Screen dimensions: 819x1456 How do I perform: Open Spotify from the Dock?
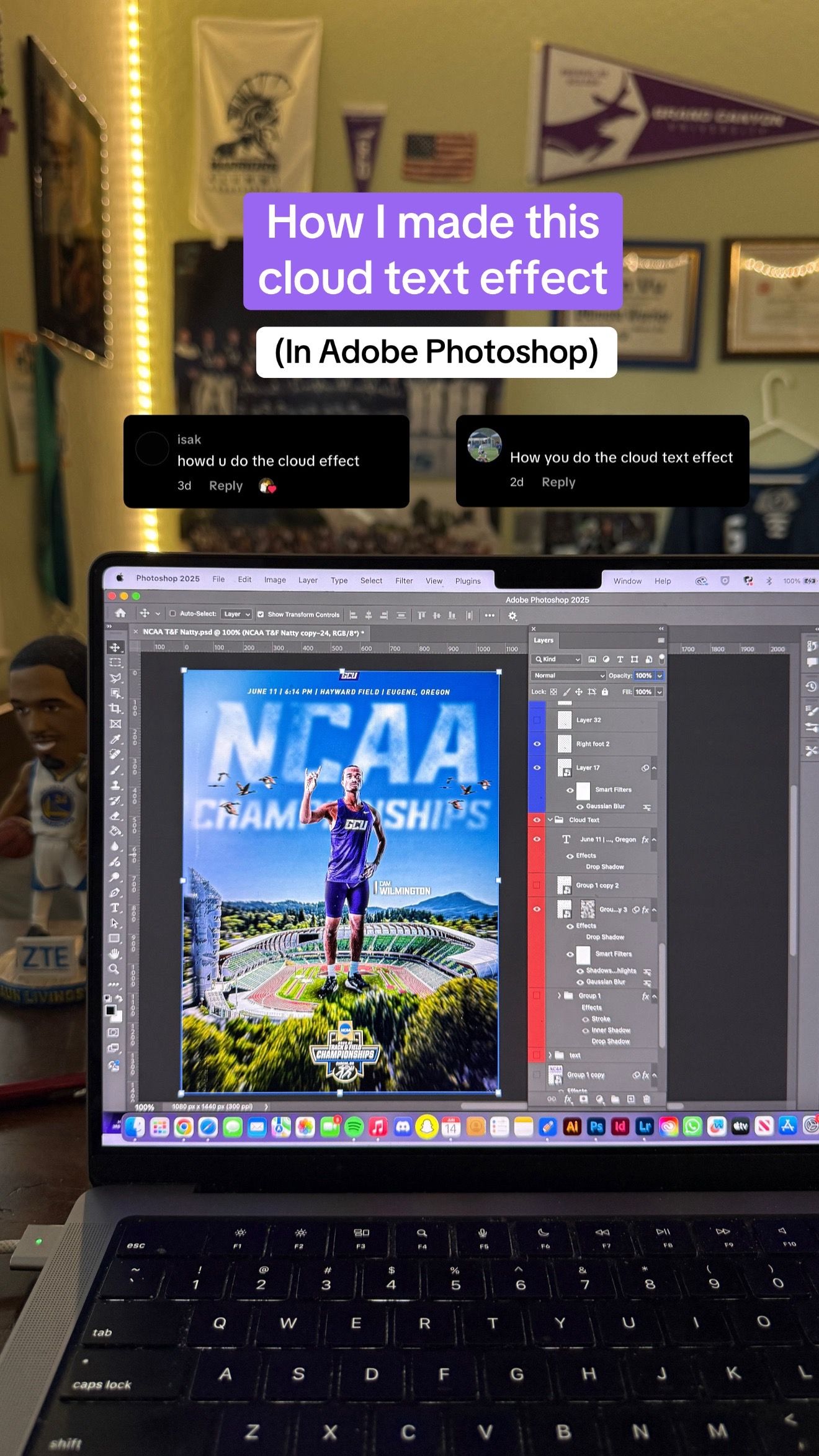pyautogui.click(x=354, y=1126)
